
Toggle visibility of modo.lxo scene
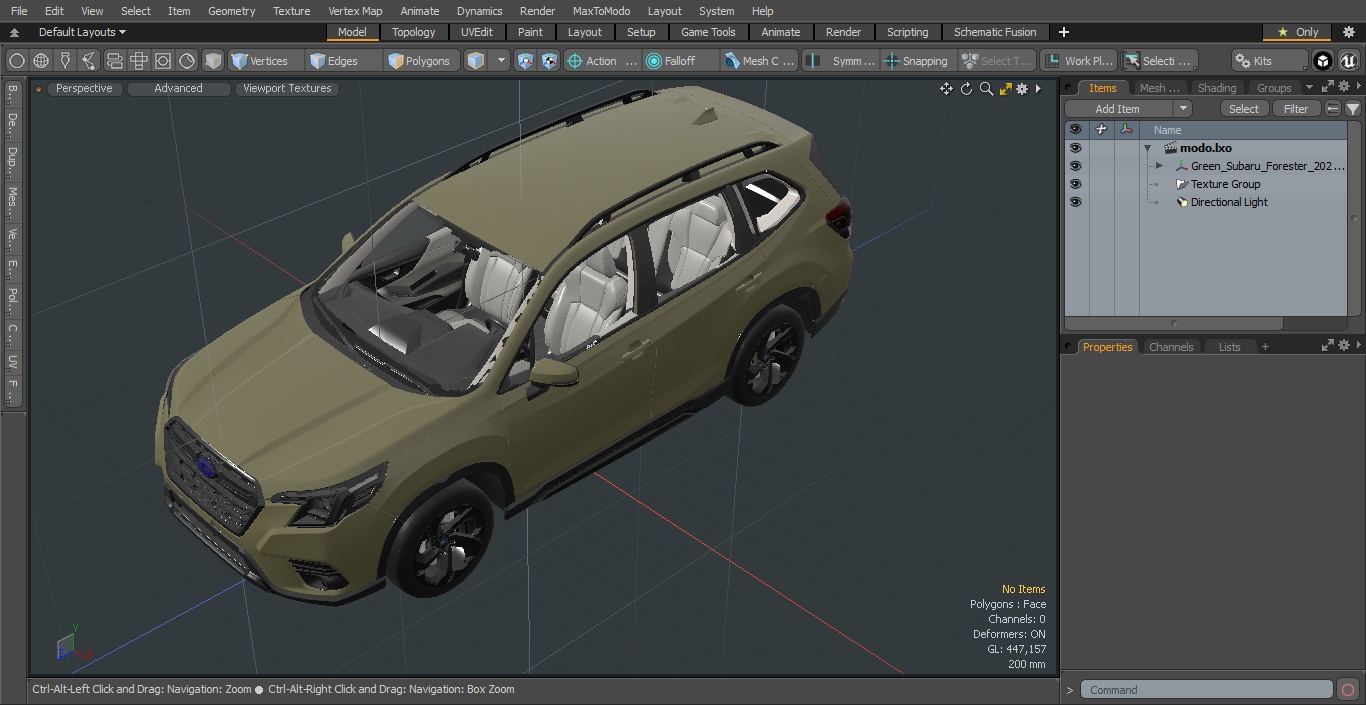point(1075,148)
